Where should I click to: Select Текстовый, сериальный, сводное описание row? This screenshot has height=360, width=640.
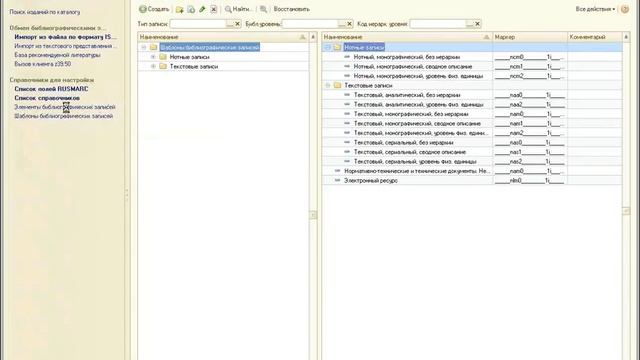[x=472, y=152]
